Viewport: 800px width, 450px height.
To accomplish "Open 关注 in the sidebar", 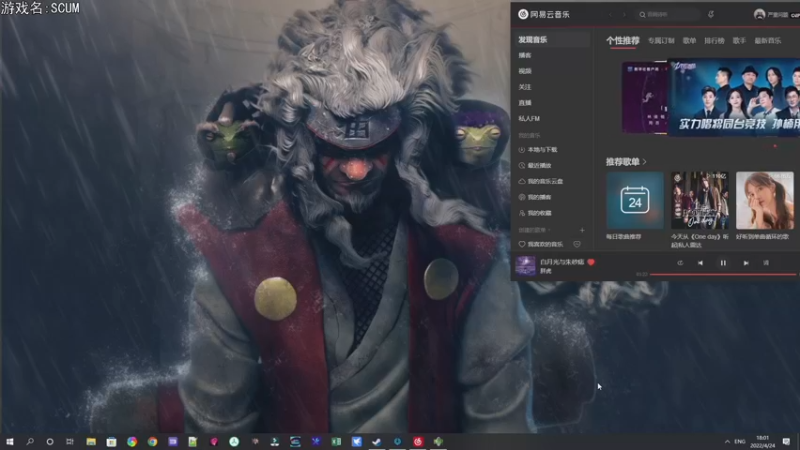I will coord(525,87).
